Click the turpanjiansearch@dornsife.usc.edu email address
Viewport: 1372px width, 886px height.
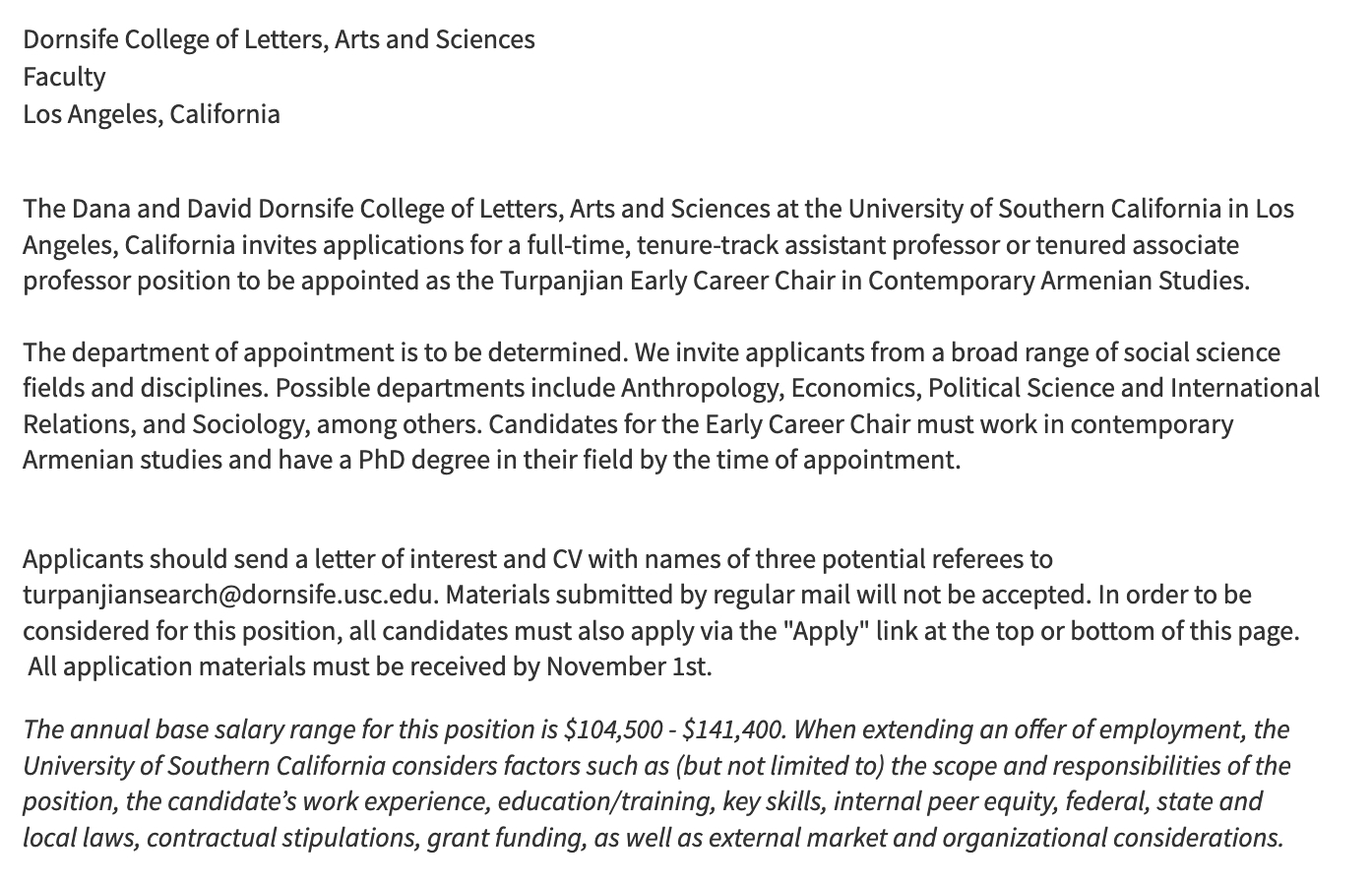(x=230, y=595)
